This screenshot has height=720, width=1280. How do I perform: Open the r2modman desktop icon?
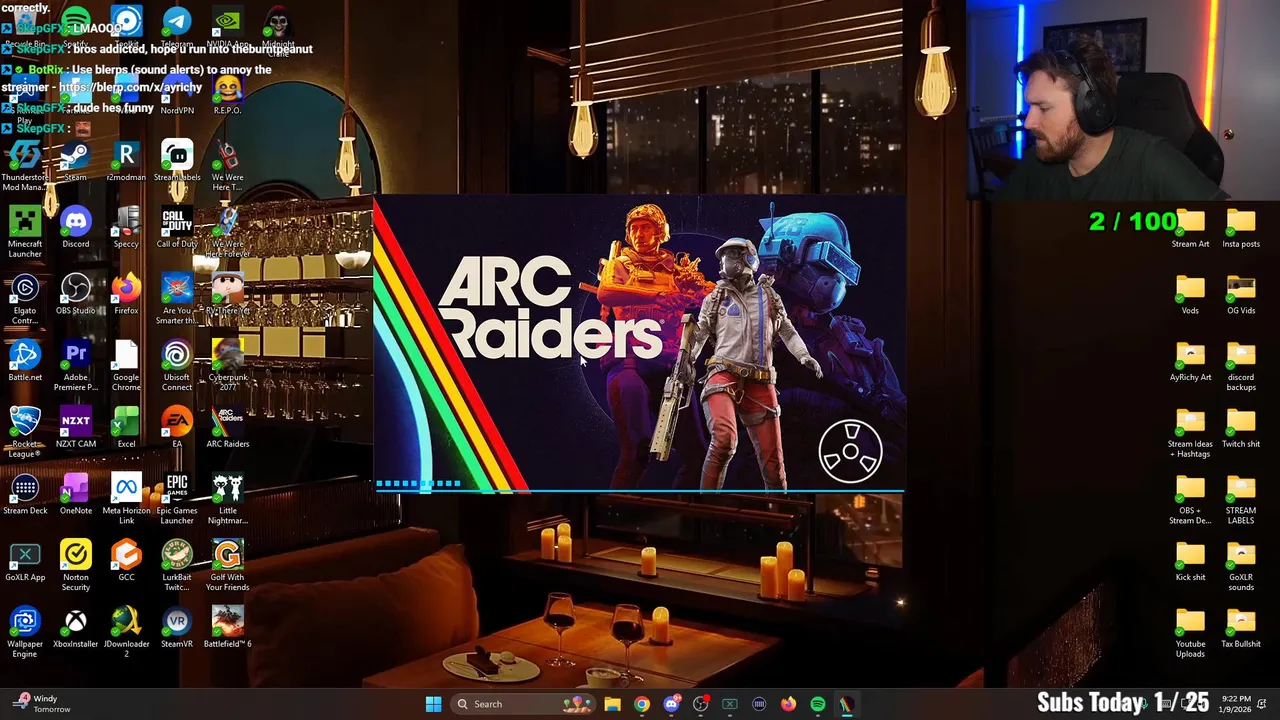tap(126, 161)
